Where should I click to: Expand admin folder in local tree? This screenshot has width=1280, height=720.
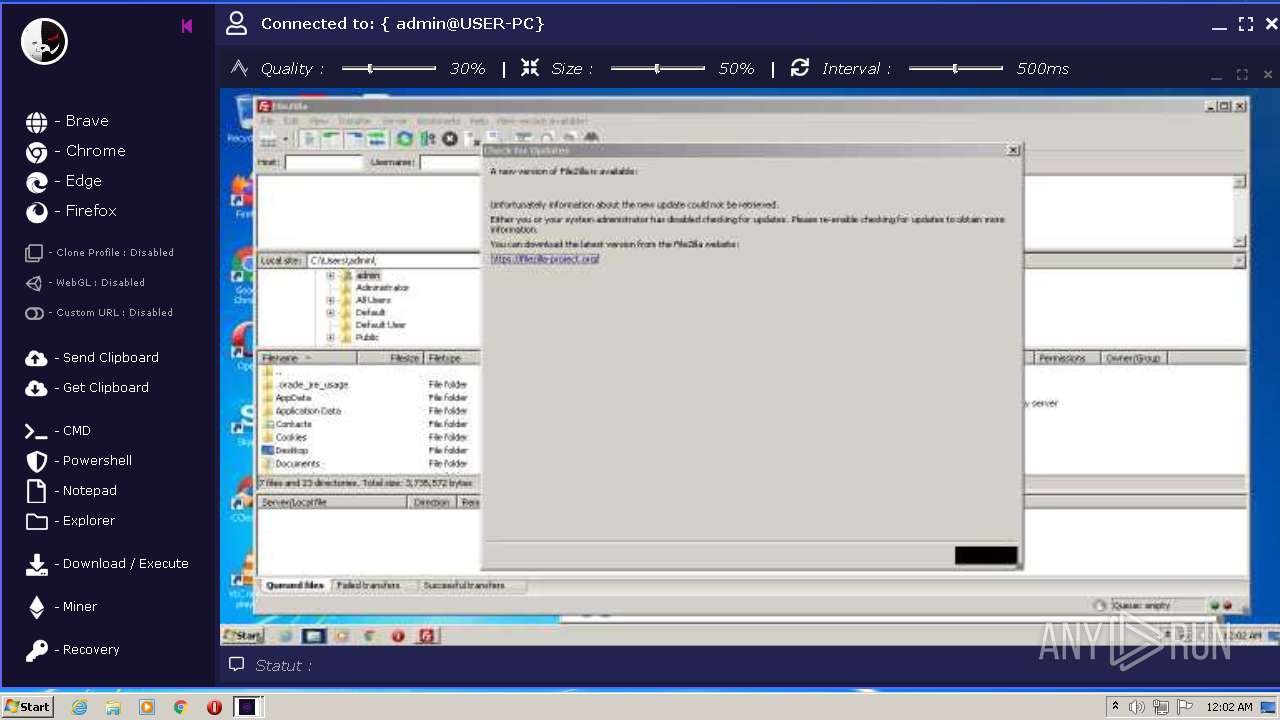330,275
